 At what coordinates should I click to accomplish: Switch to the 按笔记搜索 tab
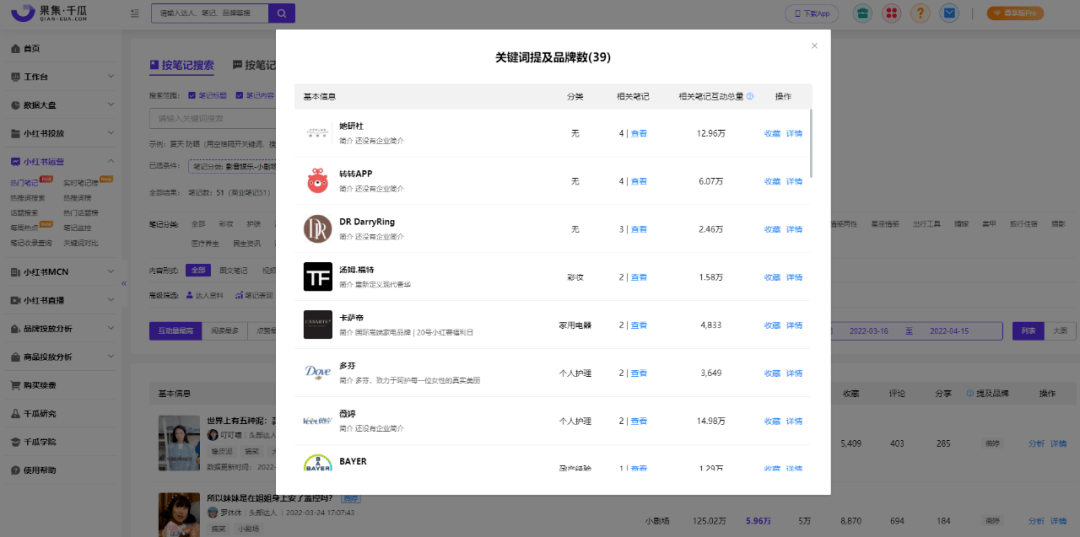pos(182,66)
